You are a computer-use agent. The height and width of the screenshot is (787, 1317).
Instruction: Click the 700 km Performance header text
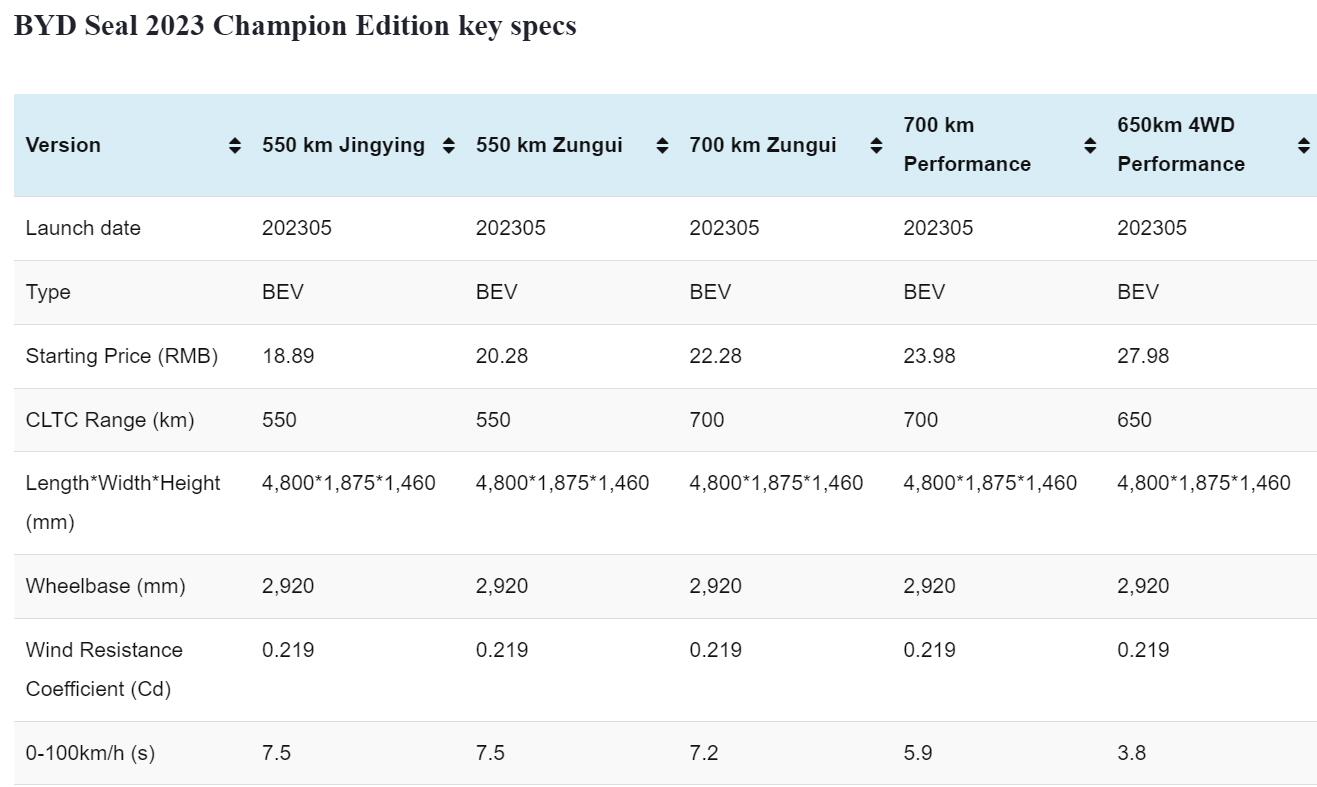966,145
